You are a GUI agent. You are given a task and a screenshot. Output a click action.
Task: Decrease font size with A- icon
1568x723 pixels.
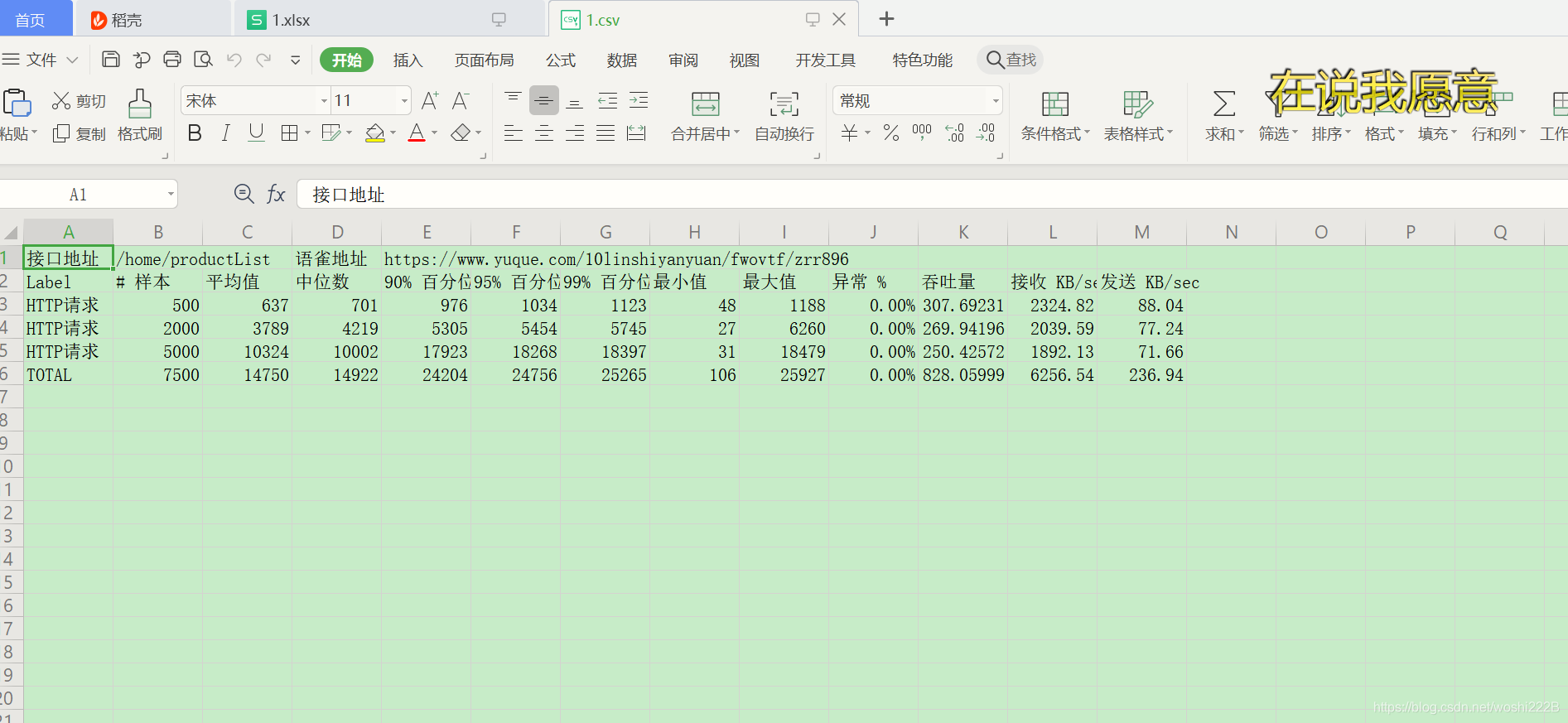pyautogui.click(x=461, y=101)
